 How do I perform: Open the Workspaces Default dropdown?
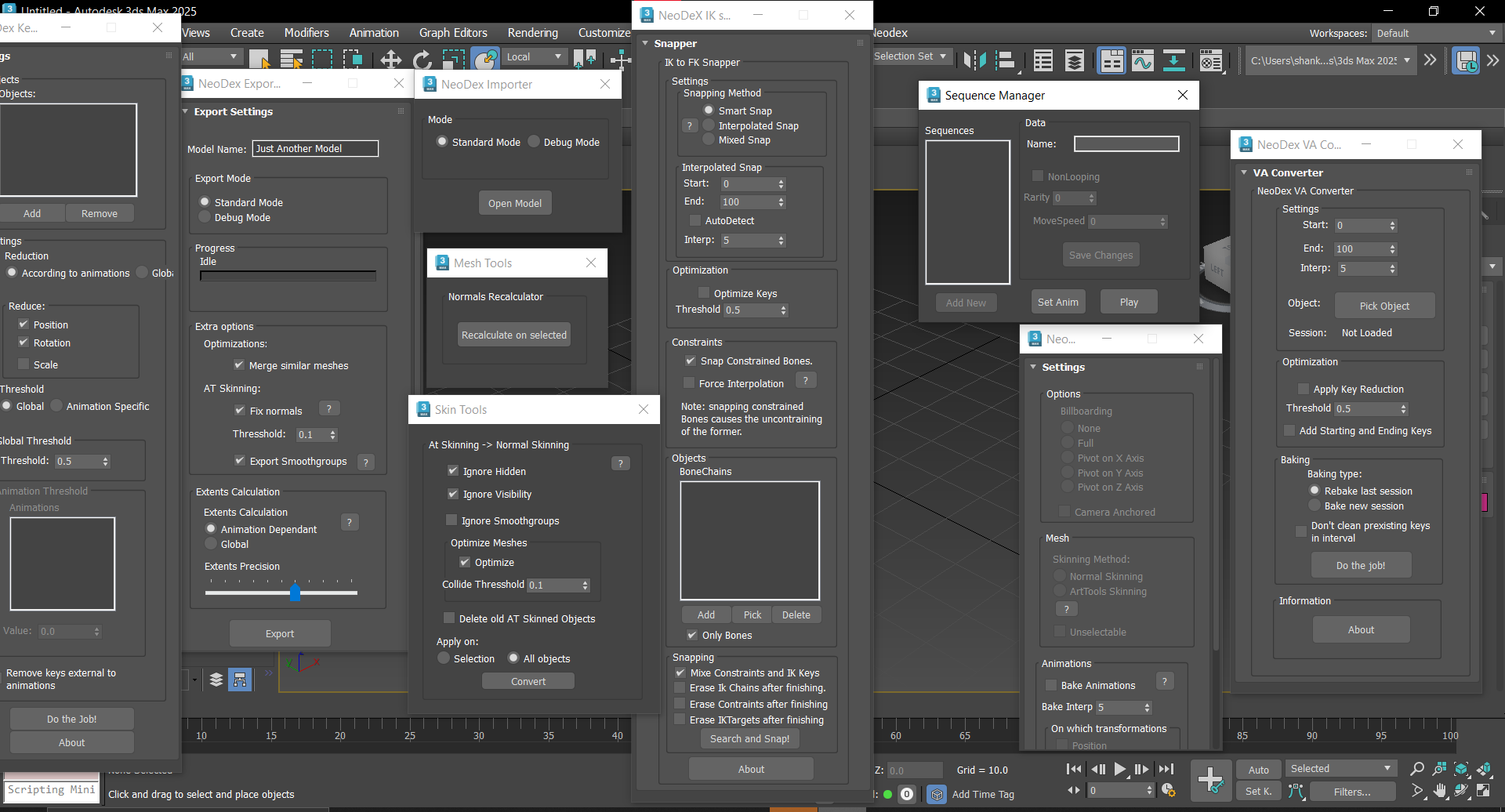(1436, 33)
